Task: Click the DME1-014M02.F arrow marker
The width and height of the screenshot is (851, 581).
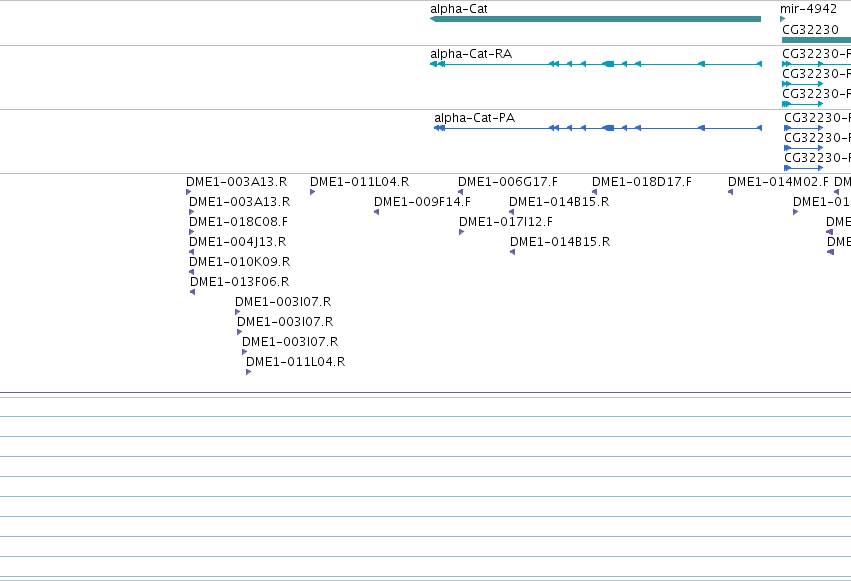Action: point(730,192)
